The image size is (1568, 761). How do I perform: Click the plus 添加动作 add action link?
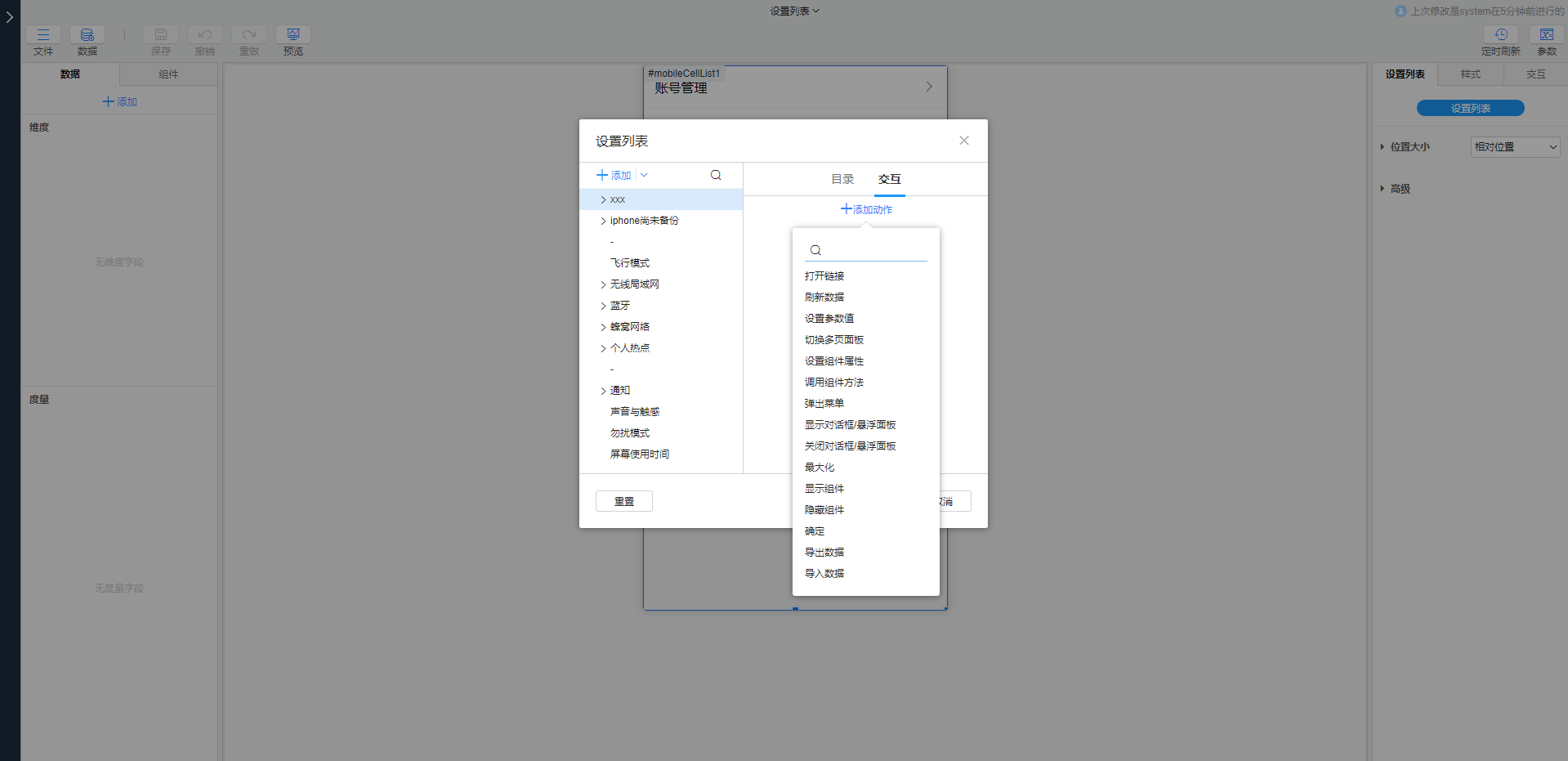[x=866, y=209]
